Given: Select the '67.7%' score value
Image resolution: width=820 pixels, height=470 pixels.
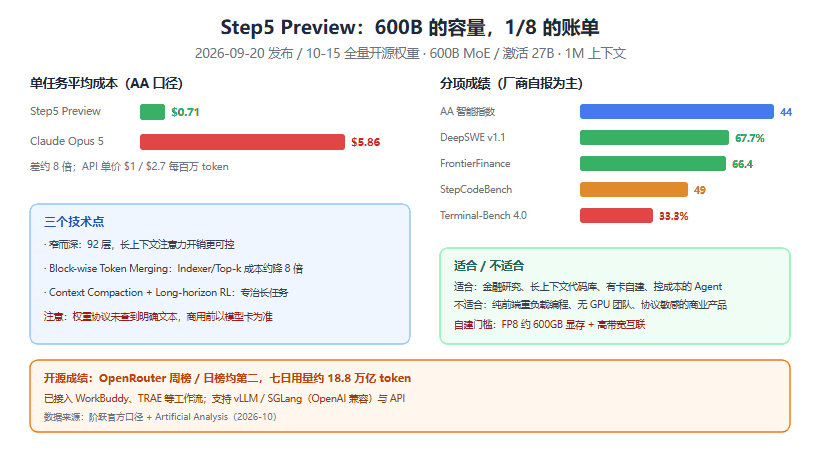Looking at the screenshot, I should 750,138.
